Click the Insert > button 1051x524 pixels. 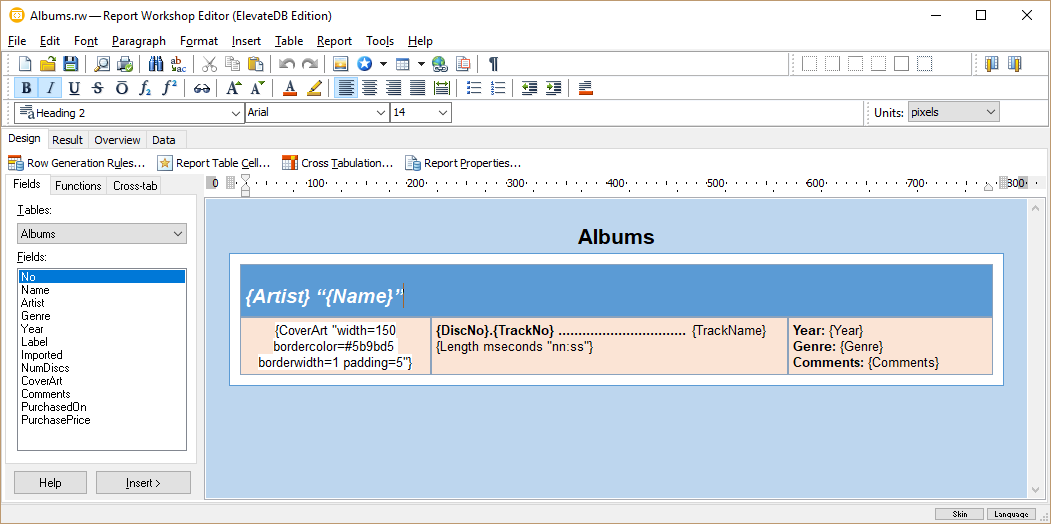pyautogui.click(x=143, y=482)
